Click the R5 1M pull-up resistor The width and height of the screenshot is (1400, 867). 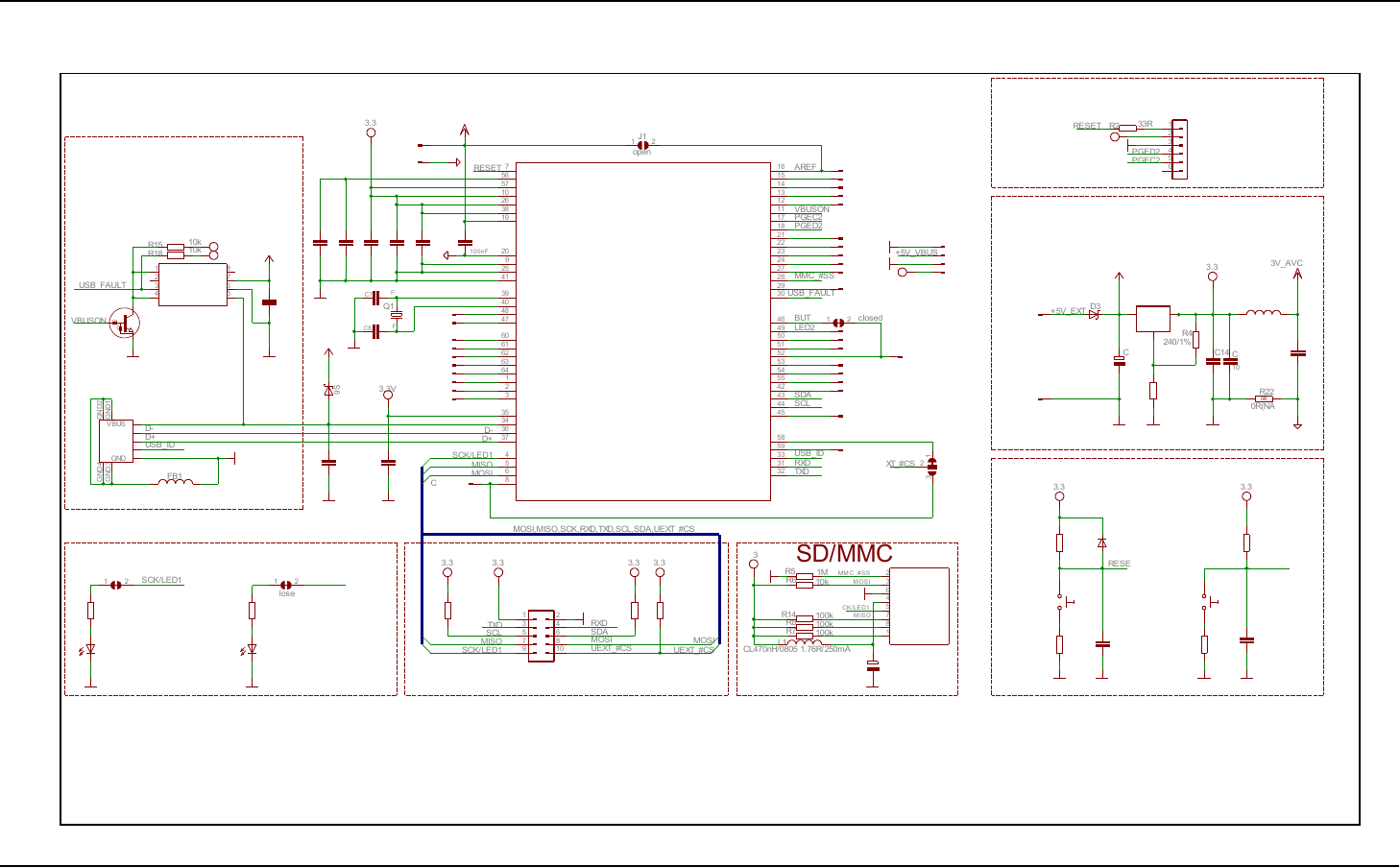[x=805, y=576]
